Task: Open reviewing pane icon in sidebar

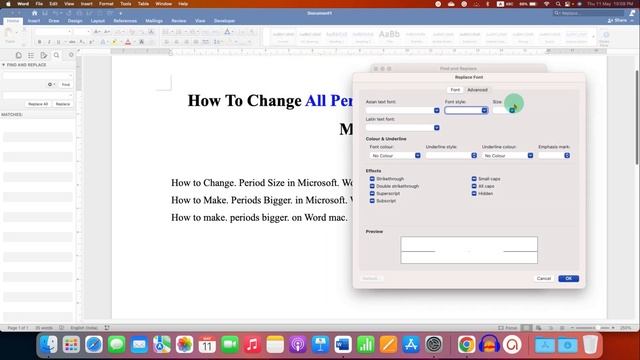Action: 44,55
